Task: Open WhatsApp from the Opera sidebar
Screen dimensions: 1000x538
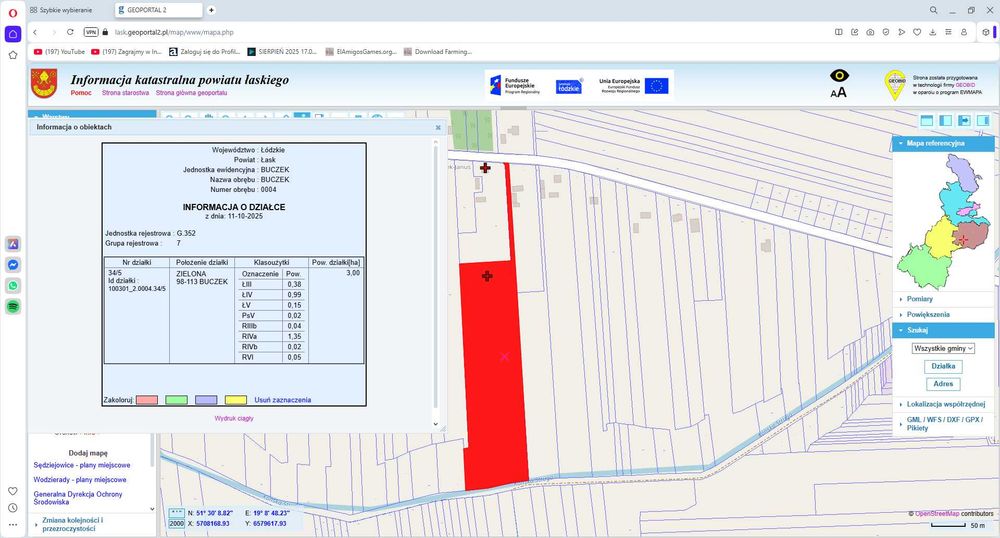Action: tap(13, 286)
